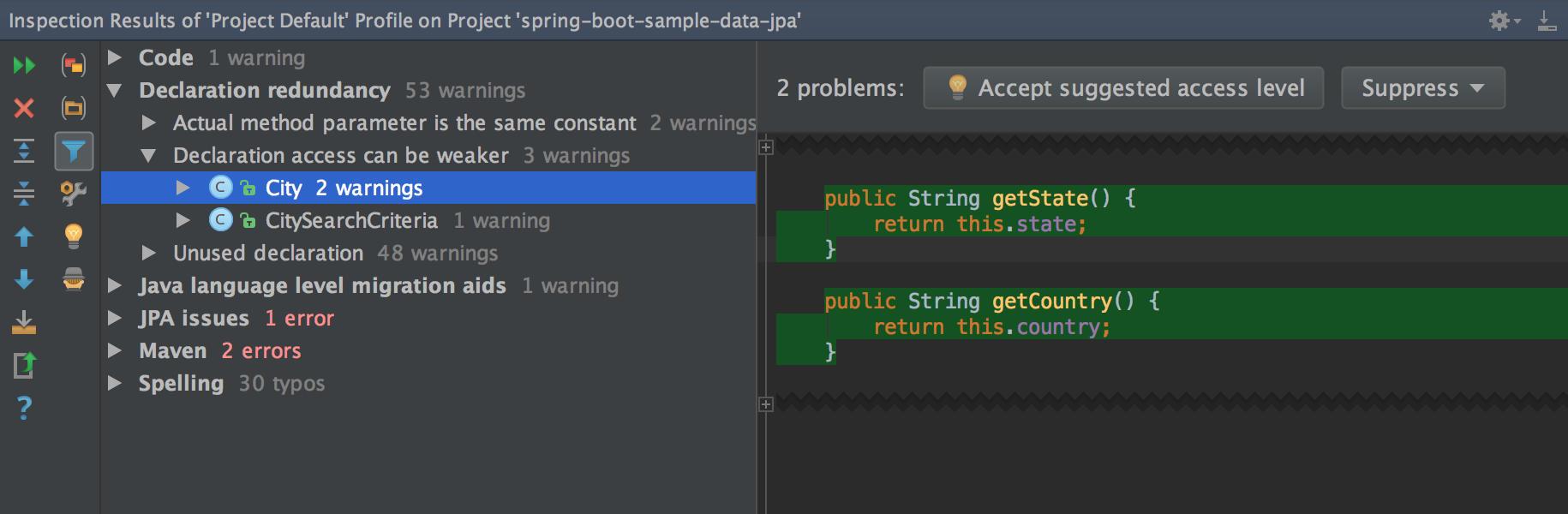The image size is (1568, 514).
Task: Close inspection results with red X
Action: click(24, 108)
